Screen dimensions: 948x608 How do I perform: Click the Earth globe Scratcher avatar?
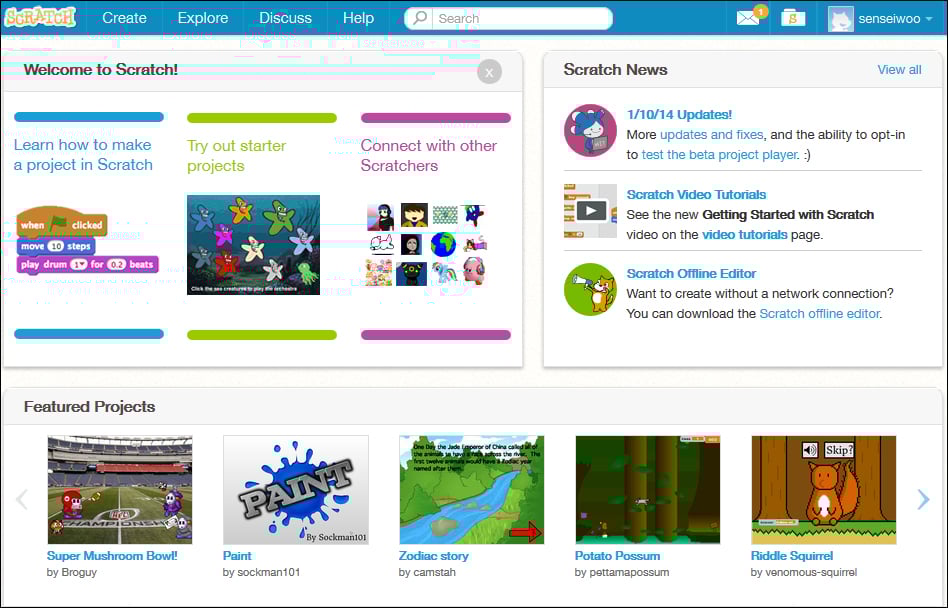tap(443, 244)
